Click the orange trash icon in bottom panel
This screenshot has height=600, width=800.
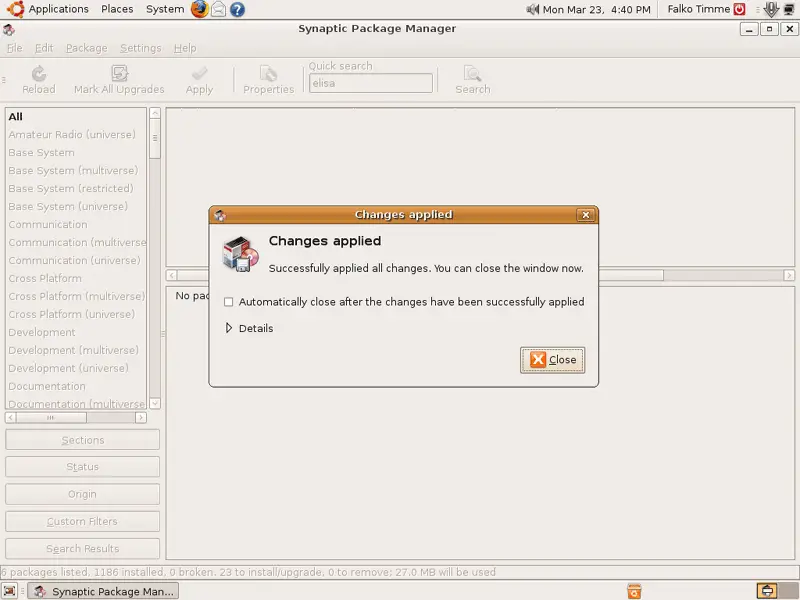pyautogui.click(x=634, y=591)
